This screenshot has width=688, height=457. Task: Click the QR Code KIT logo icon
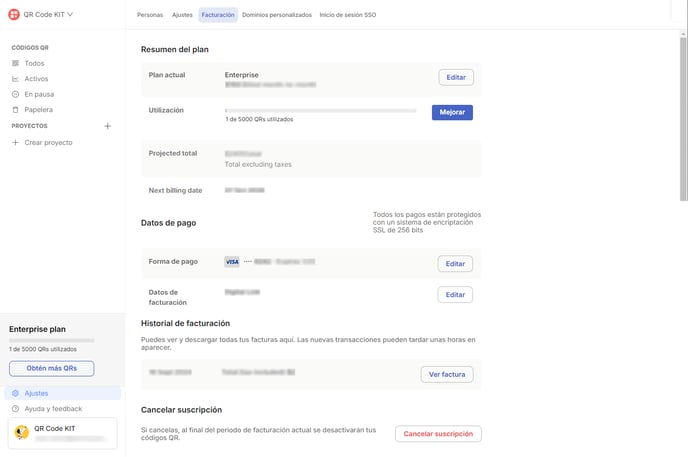pyautogui.click(x=14, y=15)
